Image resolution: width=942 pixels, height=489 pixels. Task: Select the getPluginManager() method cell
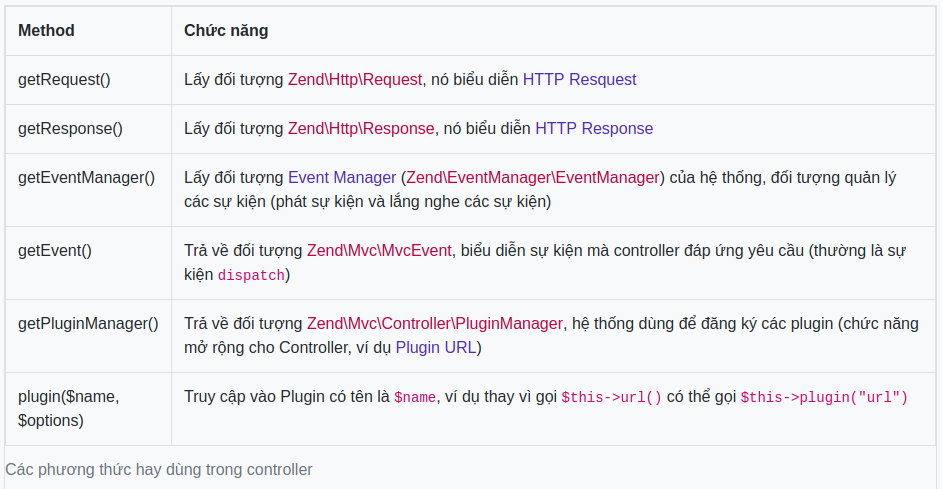point(88,324)
